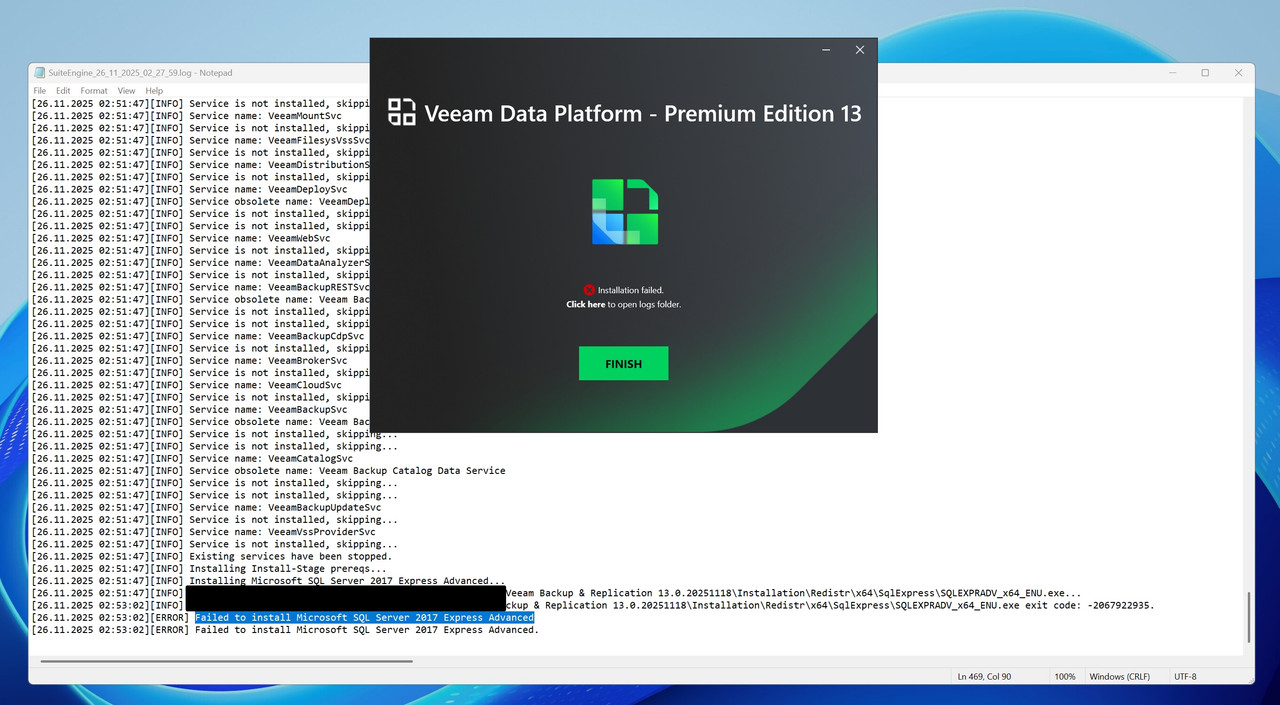Maximize the Notepad window
Viewport: 1280px width, 705px height.
[x=1205, y=73]
